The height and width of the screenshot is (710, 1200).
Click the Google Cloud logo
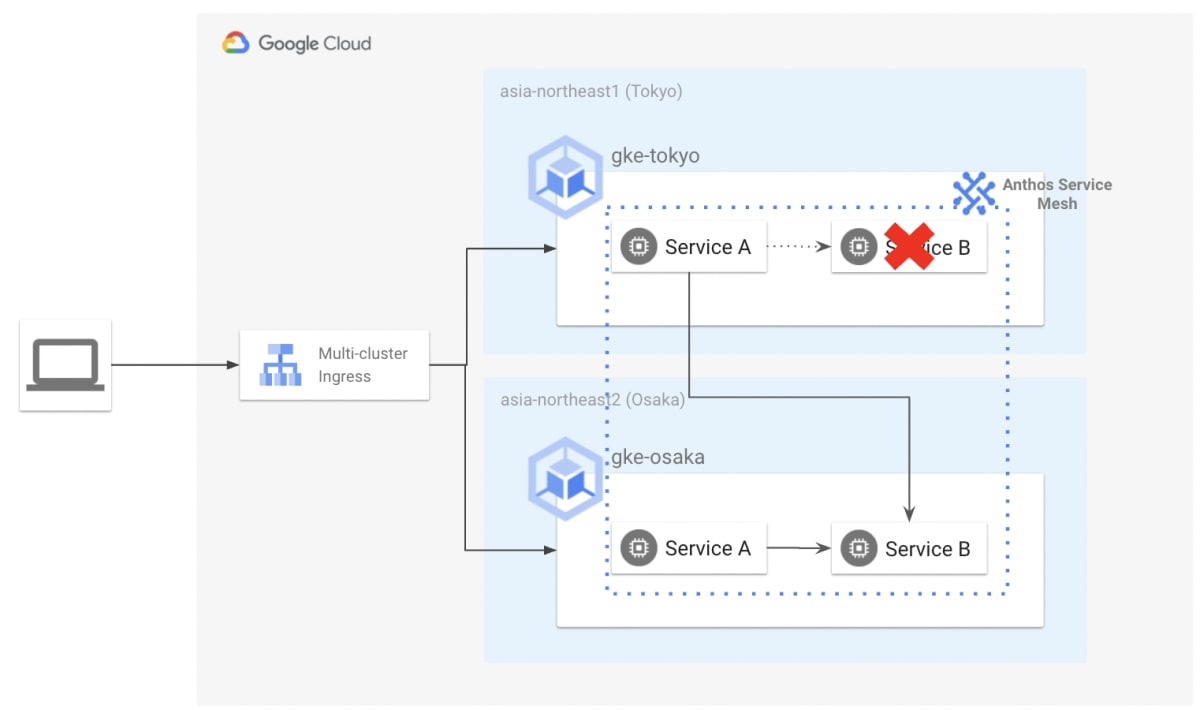point(236,43)
